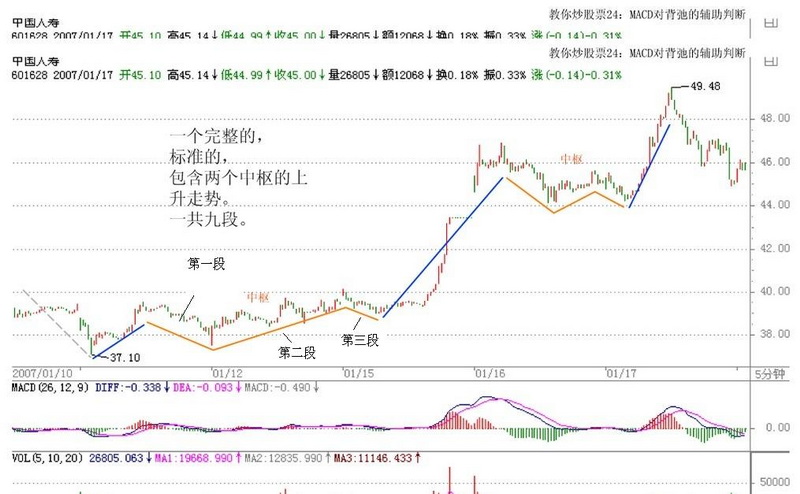Image resolution: width=800 pixels, height=494 pixels.
Task: Click the 37.10 low price marker
Action: 125,357
